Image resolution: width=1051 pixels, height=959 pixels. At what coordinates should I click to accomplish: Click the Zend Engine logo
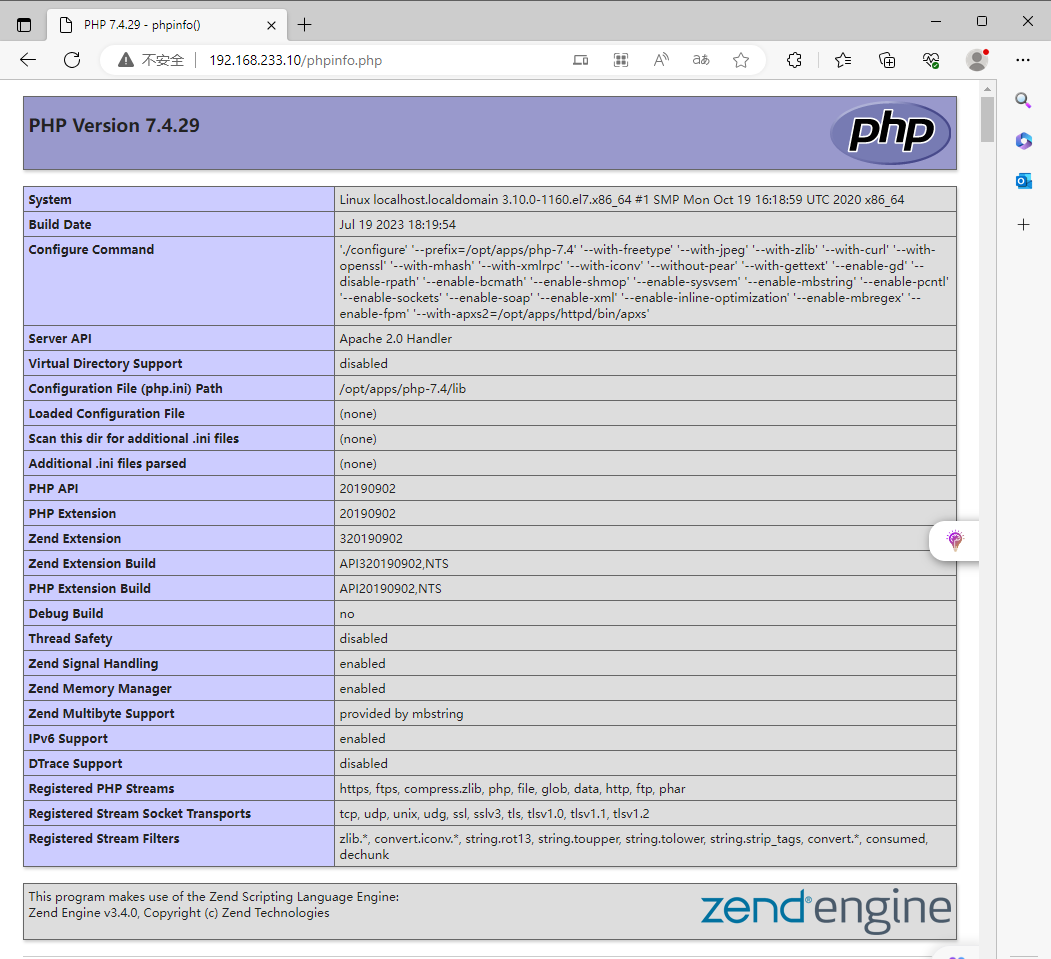pyautogui.click(x=826, y=910)
